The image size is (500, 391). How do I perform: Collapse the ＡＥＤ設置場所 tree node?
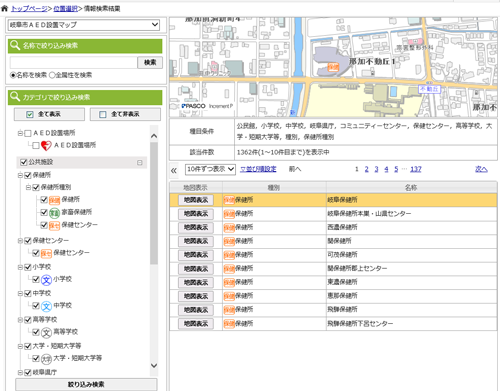20,133
